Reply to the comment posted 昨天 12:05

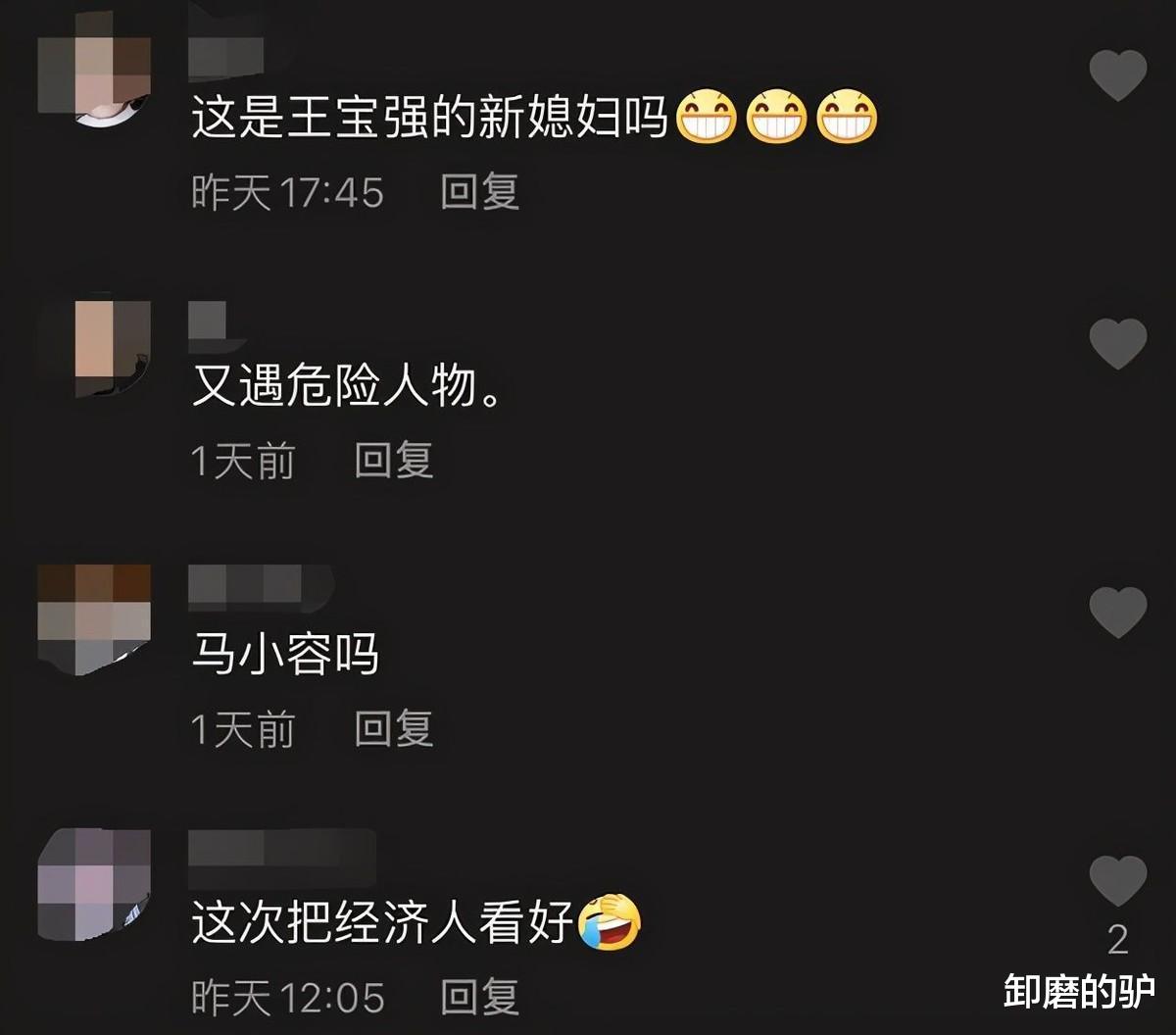[479, 997]
